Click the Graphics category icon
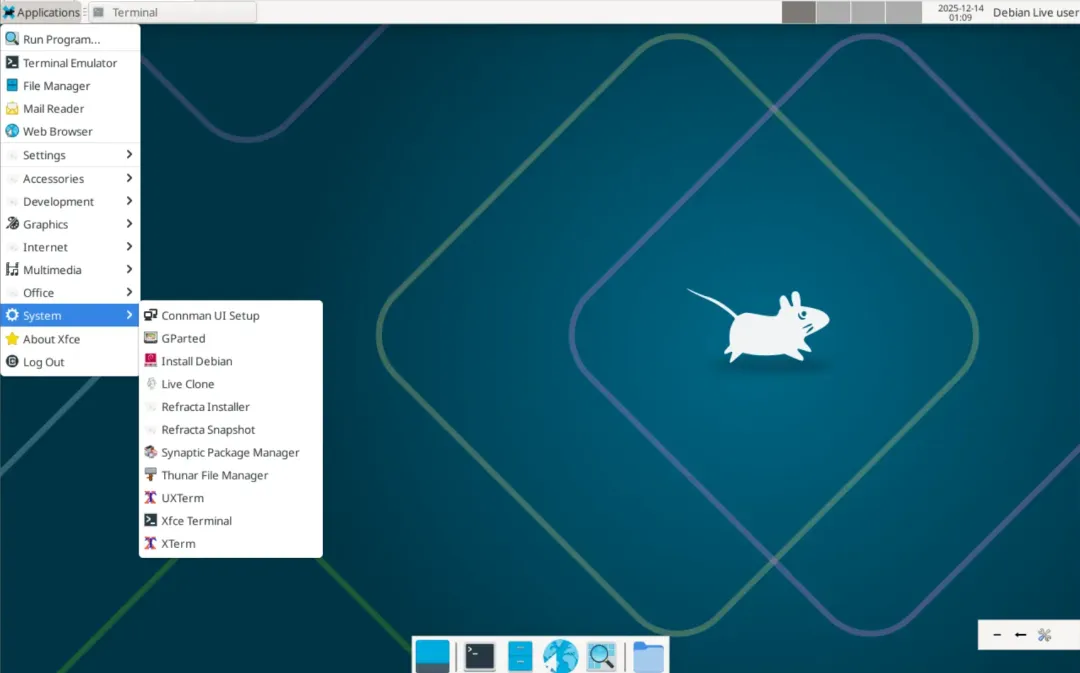This screenshot has height=673, width=1080. coord(12,224)
